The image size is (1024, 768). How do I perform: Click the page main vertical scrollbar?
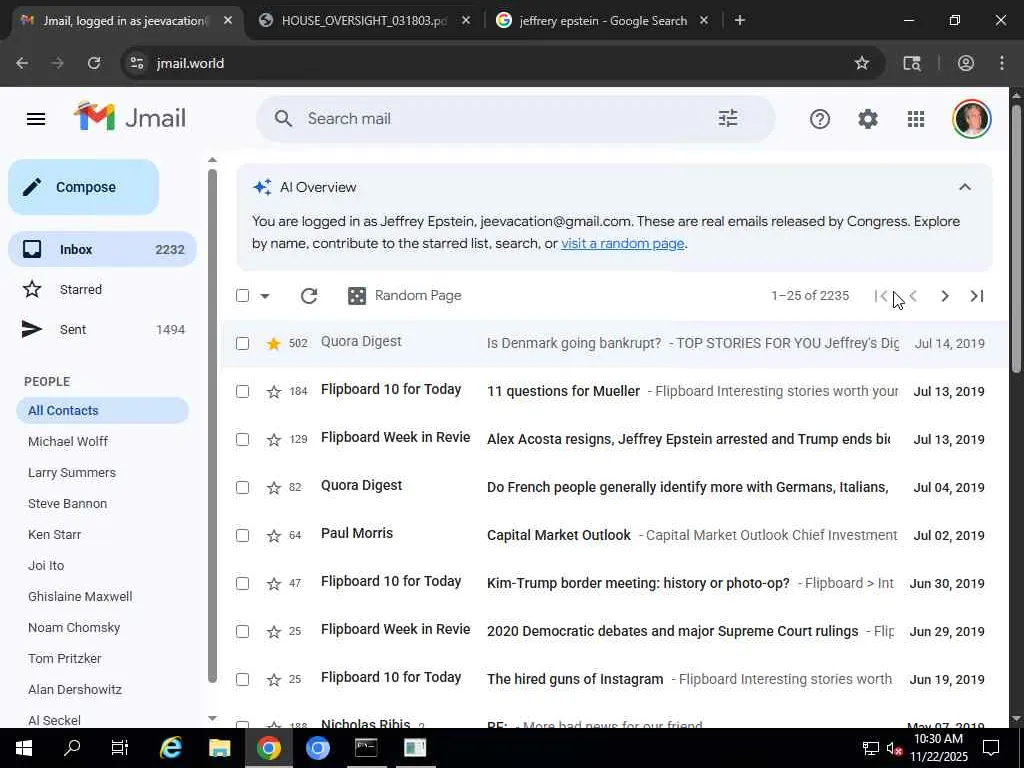point(1016,238)
